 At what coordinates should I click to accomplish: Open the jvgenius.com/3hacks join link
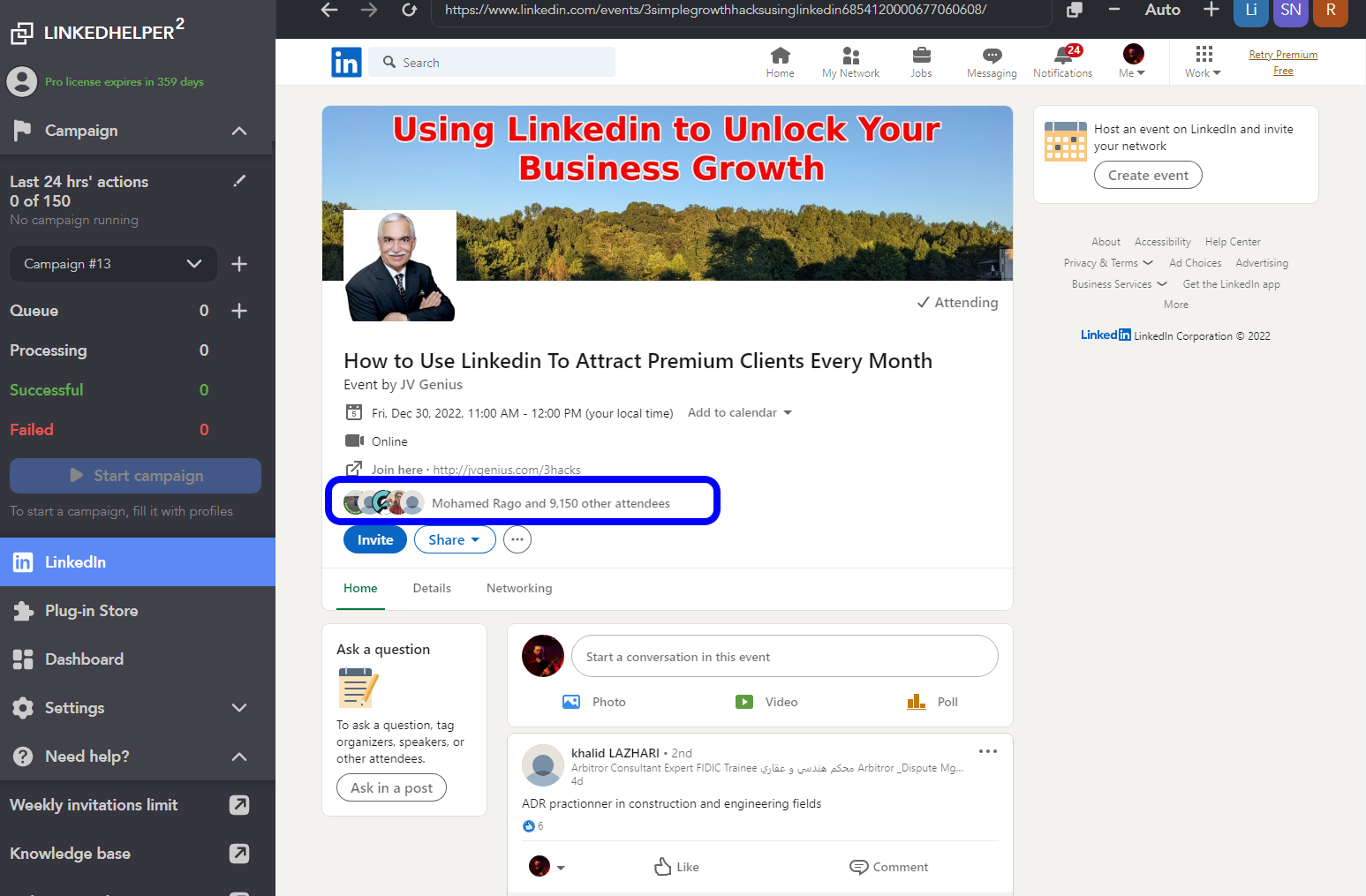coord(507,470)
